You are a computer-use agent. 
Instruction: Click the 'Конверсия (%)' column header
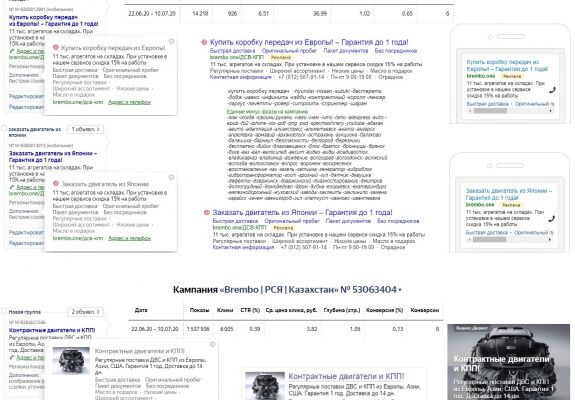384,310
